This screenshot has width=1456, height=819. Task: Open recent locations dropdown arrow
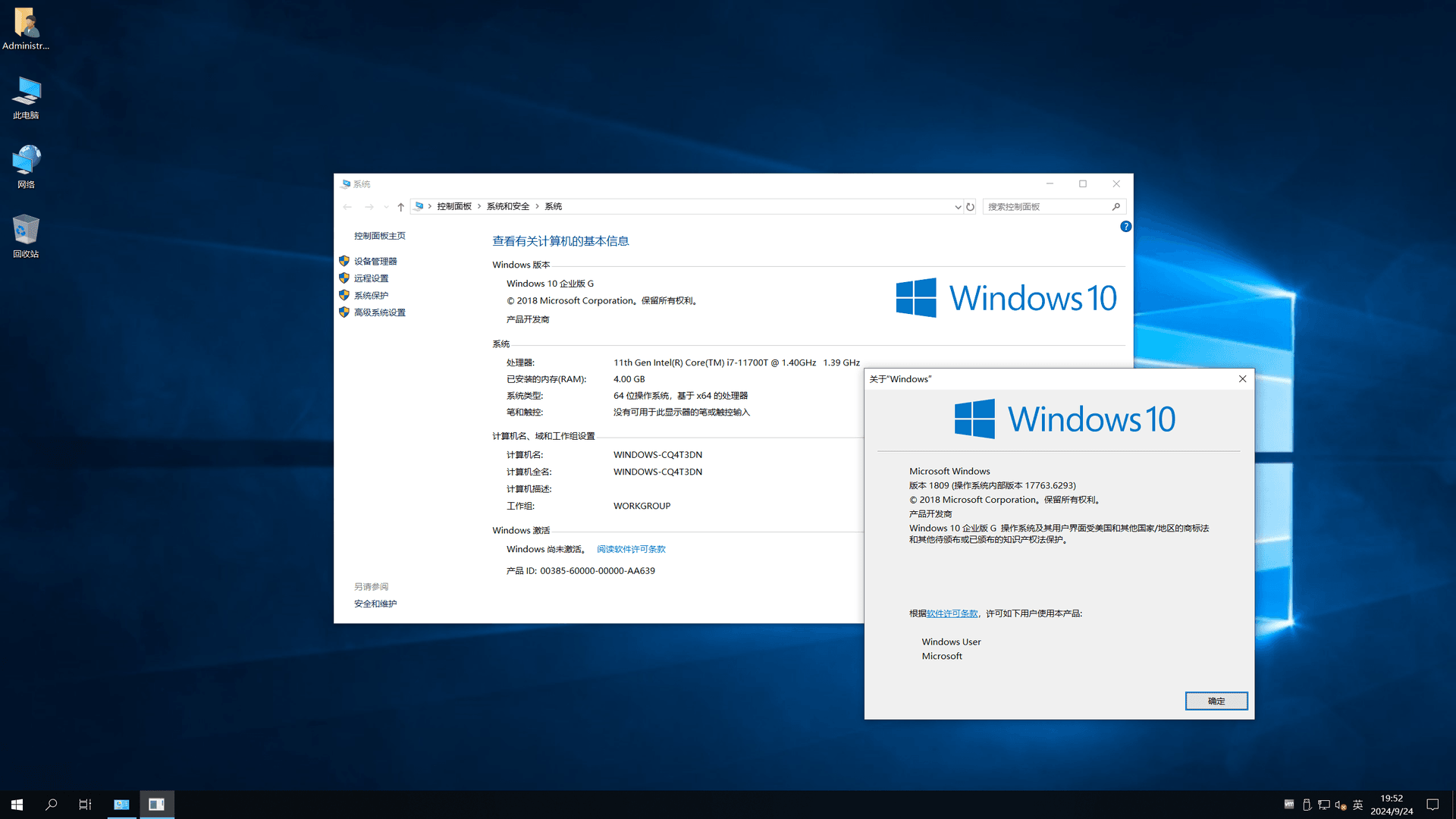386,206
